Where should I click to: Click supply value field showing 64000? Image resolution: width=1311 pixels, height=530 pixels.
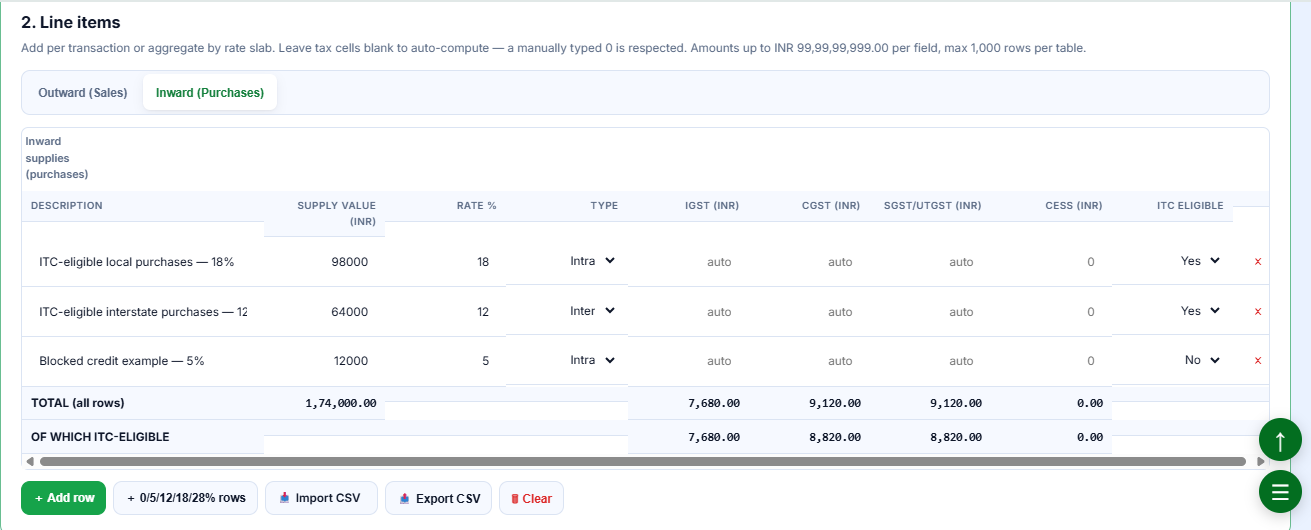(x=324, y=312)
